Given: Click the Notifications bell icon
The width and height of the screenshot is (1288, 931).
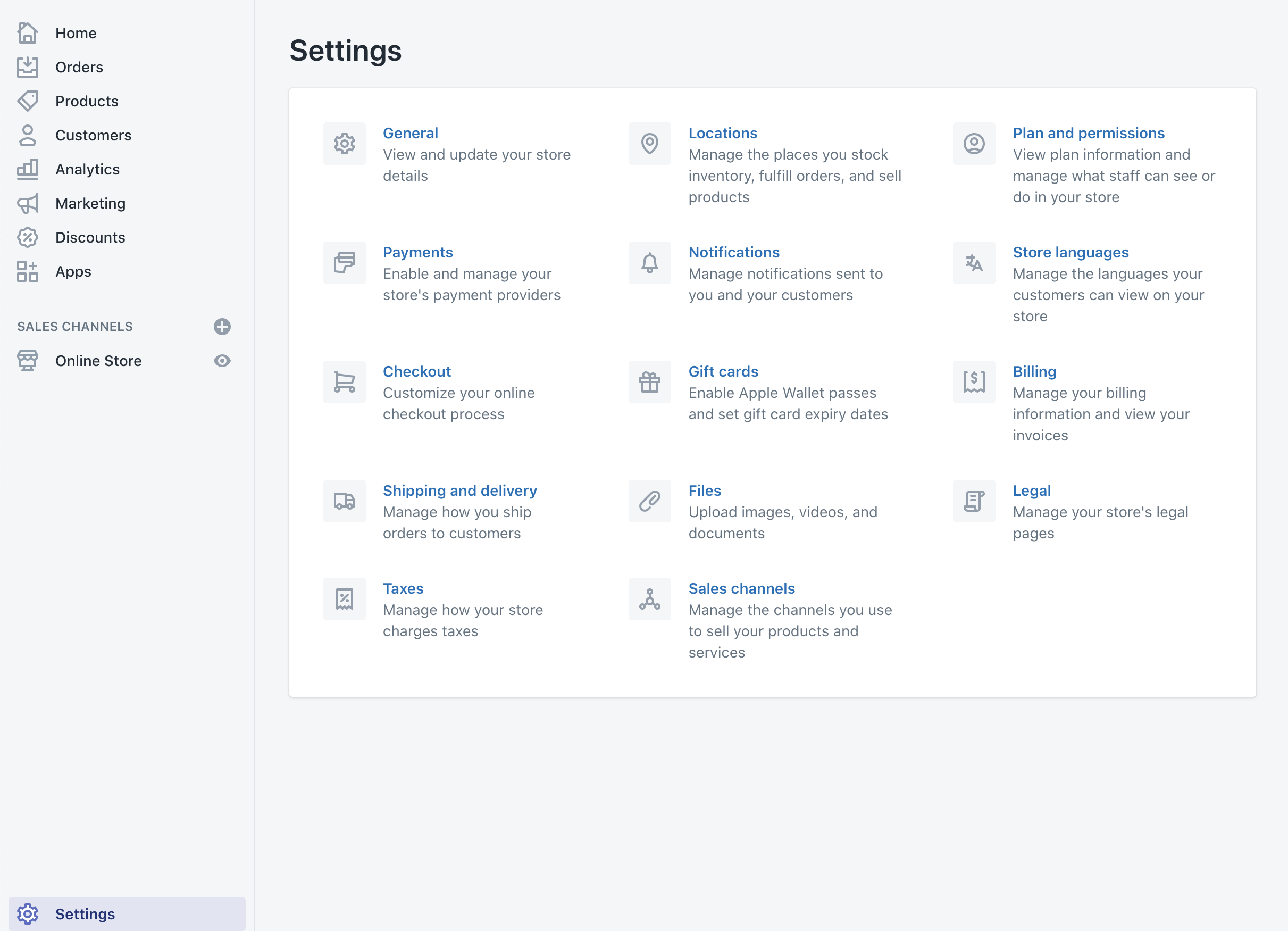Looking at the screenshot, I should point(649,263).
